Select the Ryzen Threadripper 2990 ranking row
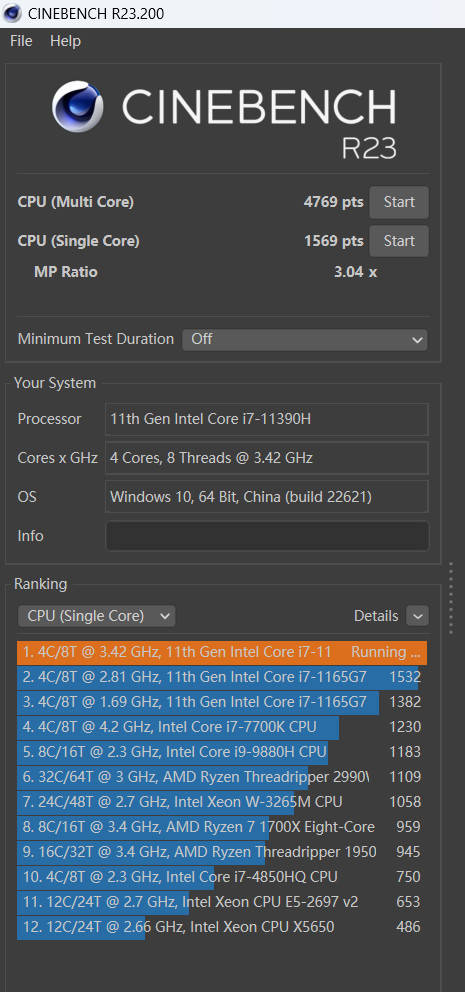The image size is (465, 992). (222, 777)
